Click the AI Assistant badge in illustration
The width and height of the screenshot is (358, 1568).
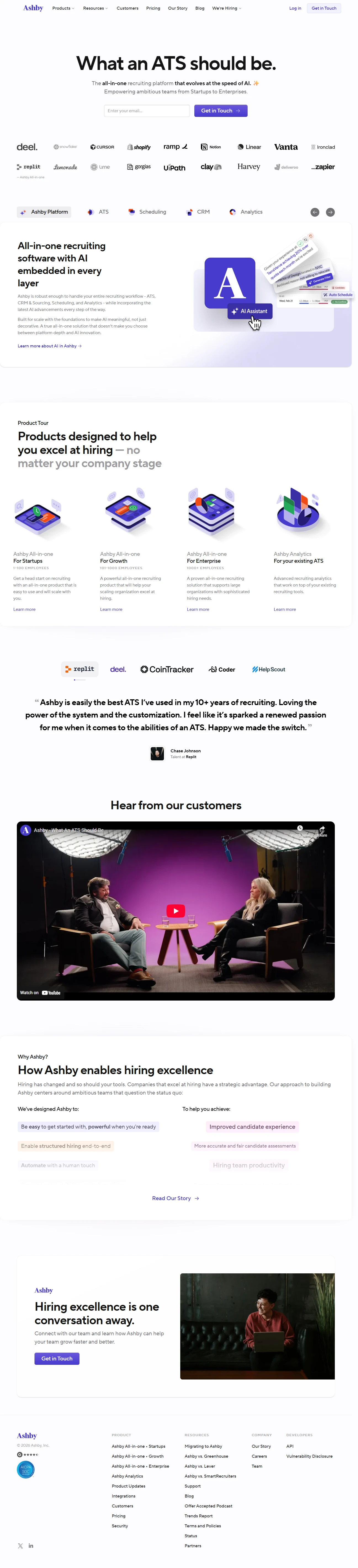249,311
